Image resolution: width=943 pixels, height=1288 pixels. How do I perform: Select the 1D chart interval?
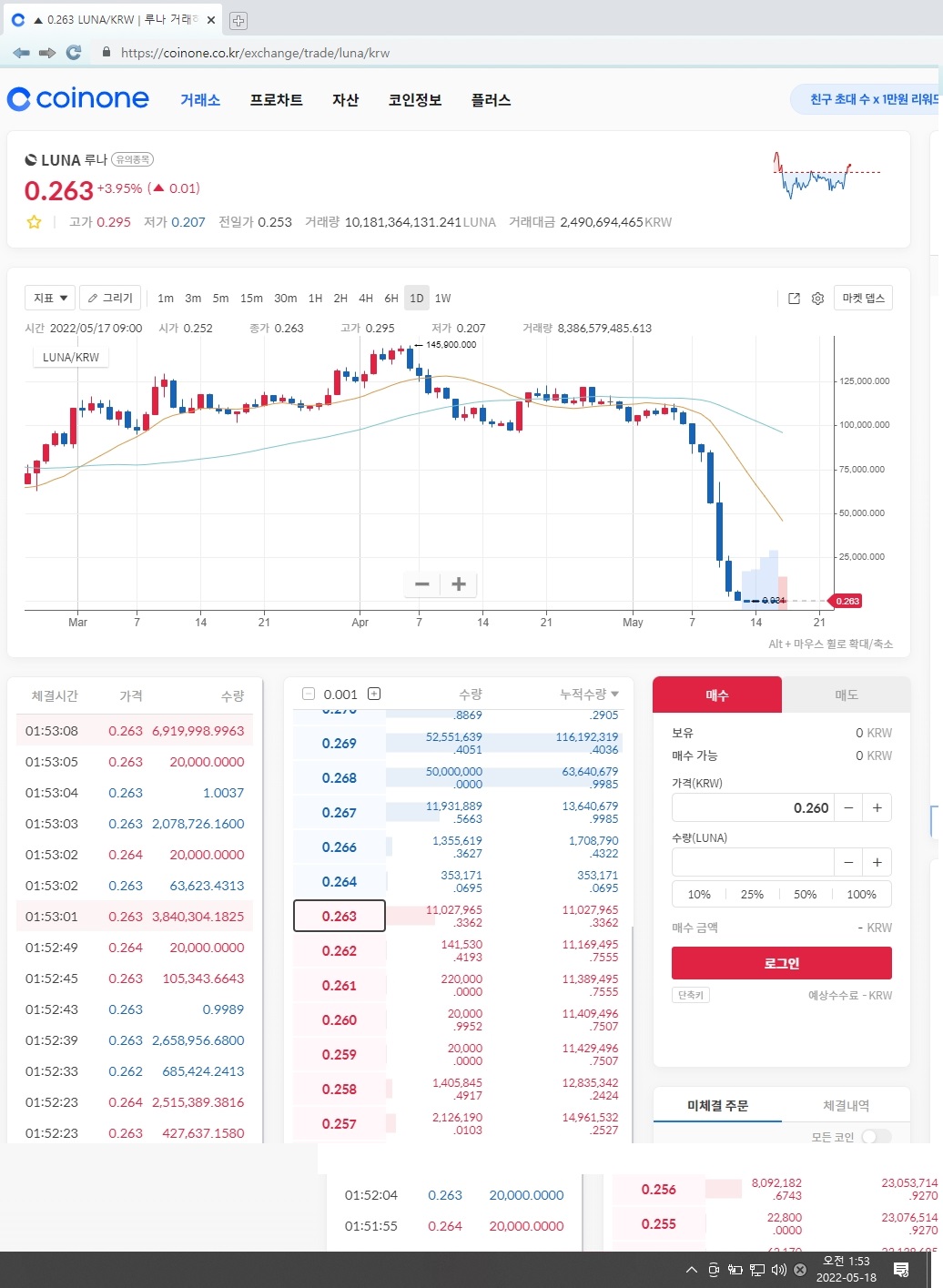click(417, 299)
